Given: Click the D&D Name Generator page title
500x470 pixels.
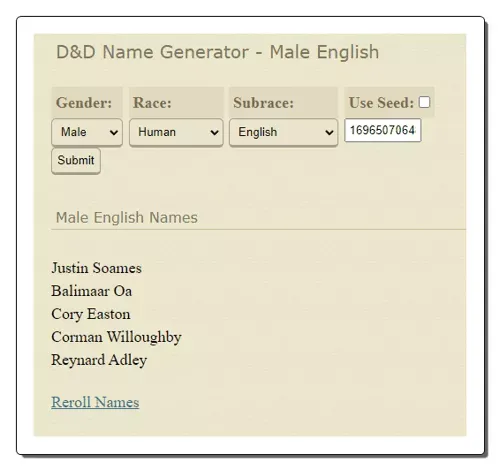Looking at the screenshot, I should pos(217,52).
